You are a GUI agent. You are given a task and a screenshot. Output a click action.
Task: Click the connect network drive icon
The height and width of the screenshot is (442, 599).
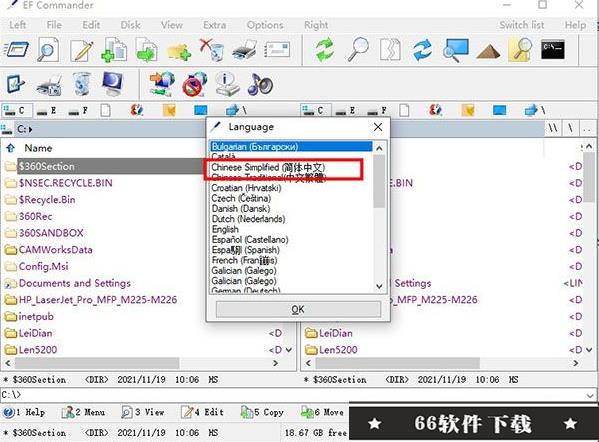[x=162, y=84]
